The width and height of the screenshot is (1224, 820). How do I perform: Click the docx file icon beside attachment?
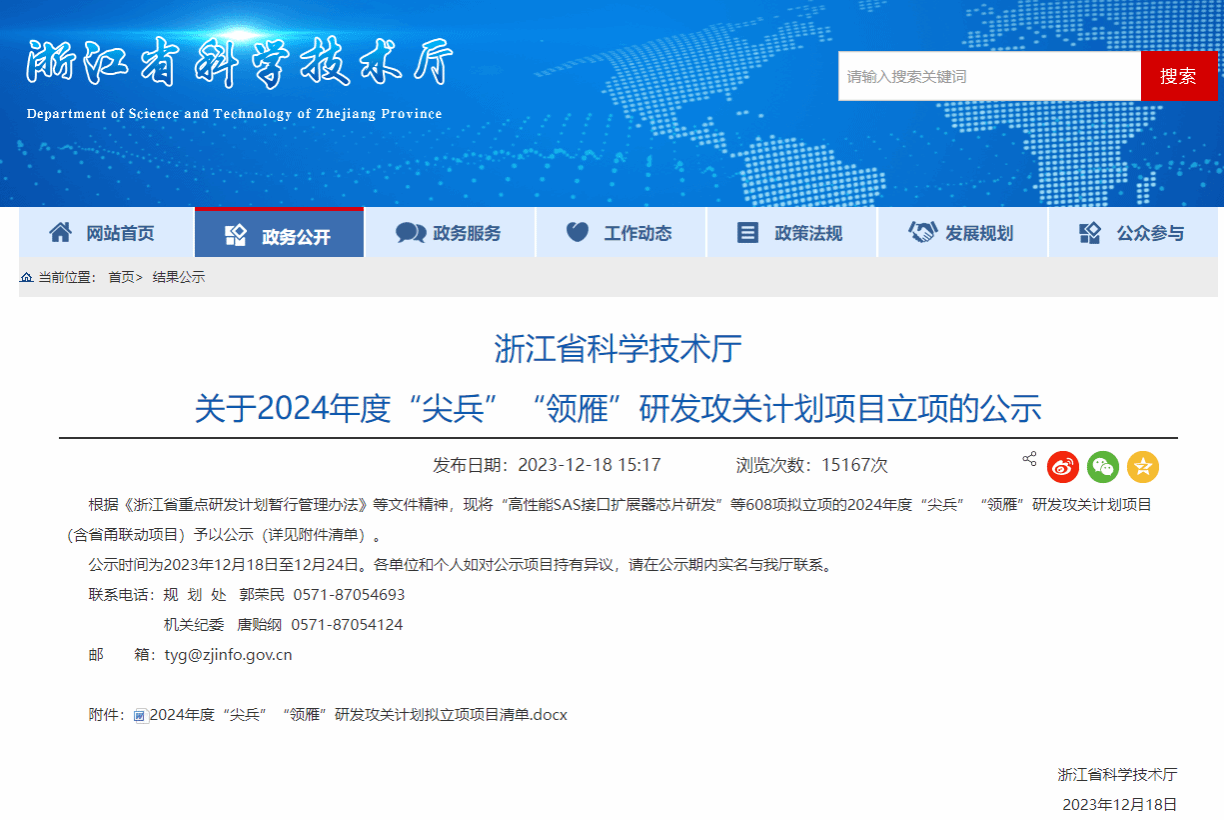click(x=140, y=716)
